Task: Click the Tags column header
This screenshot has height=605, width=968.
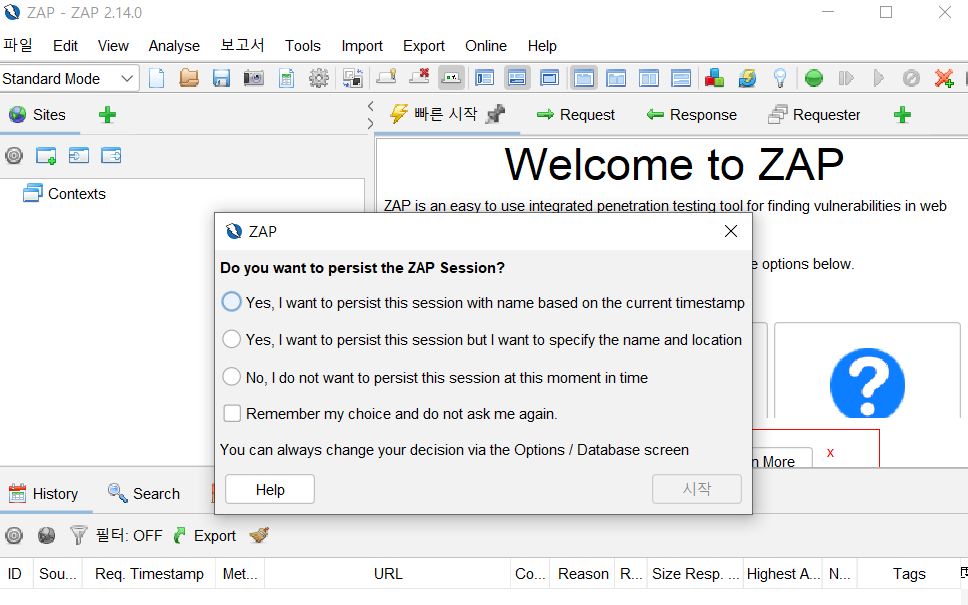Action: [x=909, y=574]
